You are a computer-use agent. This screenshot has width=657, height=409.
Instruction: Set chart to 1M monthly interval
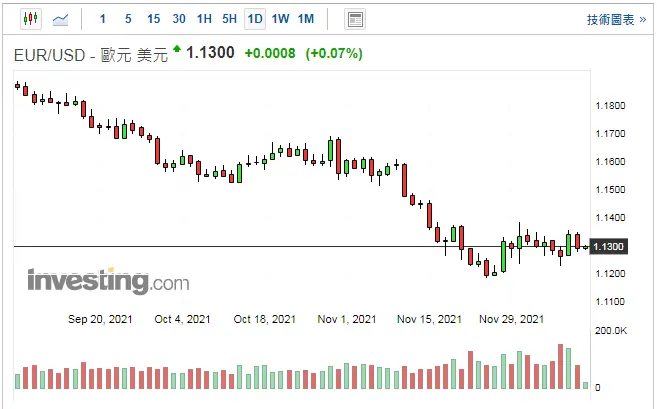(x=306, y=19)
